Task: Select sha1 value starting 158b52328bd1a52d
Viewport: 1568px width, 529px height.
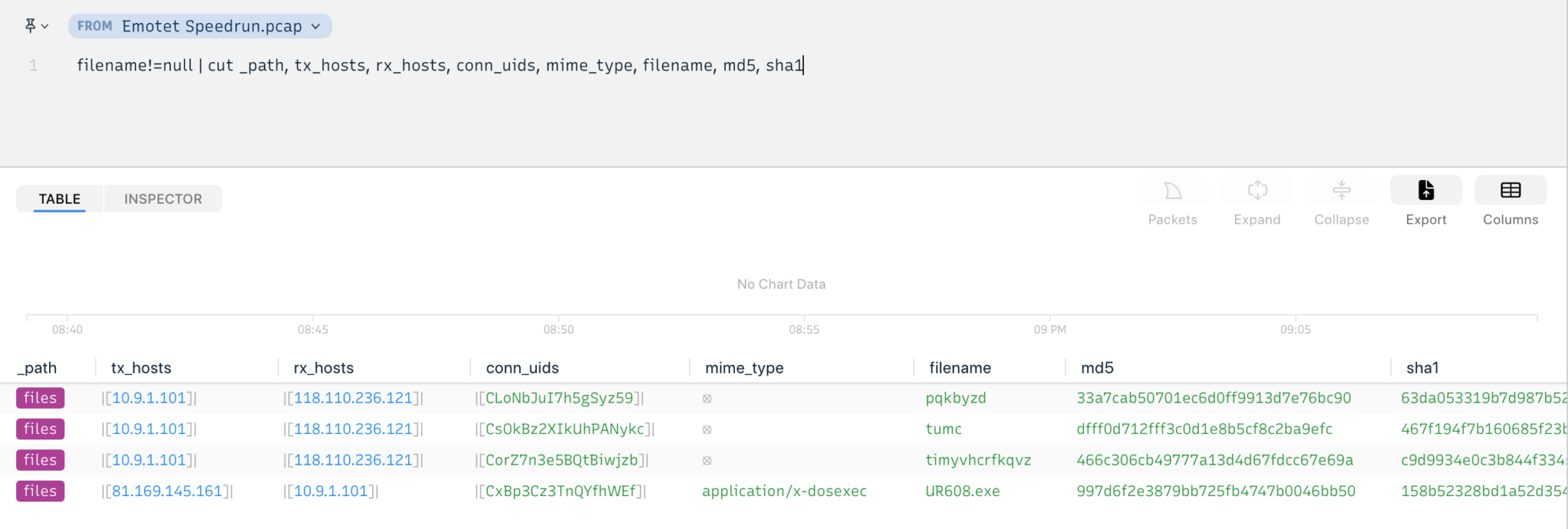Action: (1484, 491)
